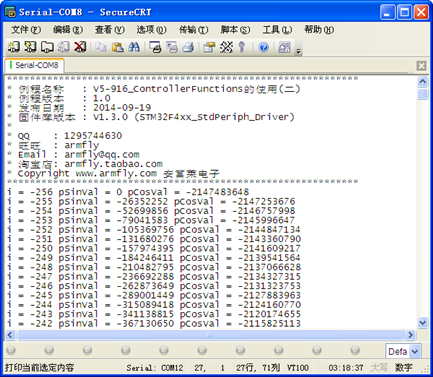This screenshot has height=377, width=433.
Task: Click the Disconnect red X icon
Action: pos(80,47)
